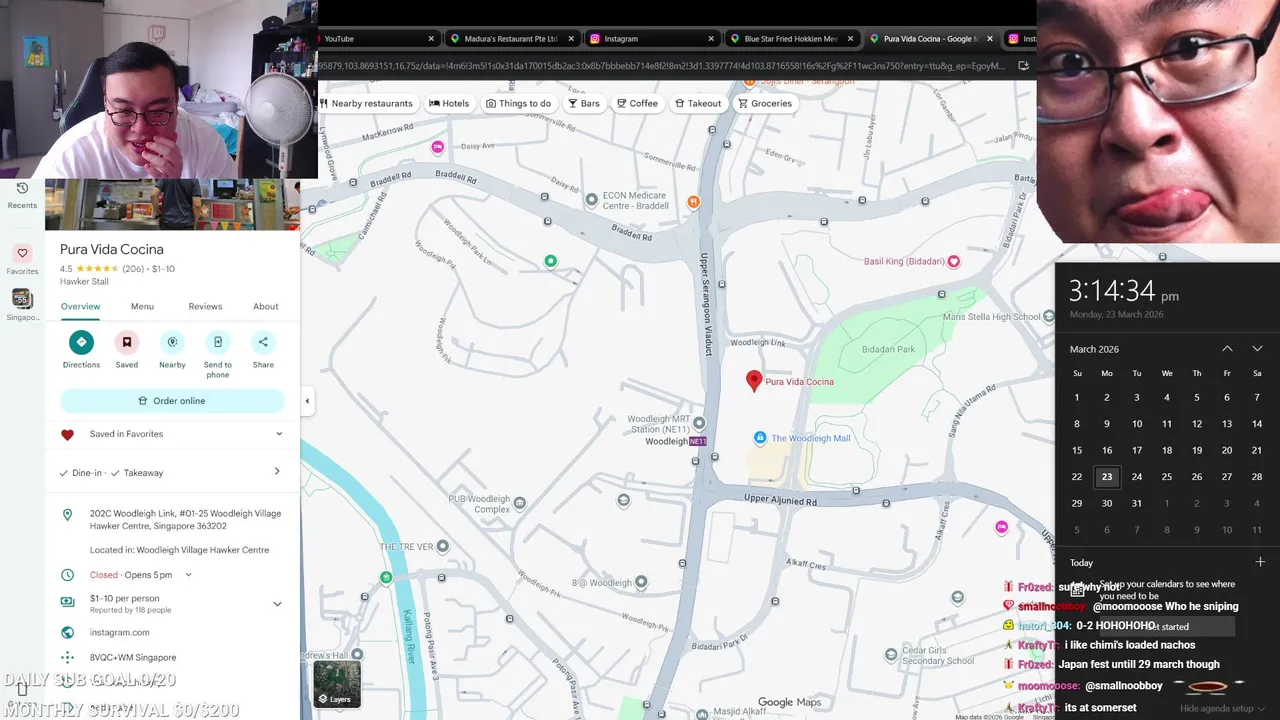Click the Maris Stella High School marker

click(1049, 317)
